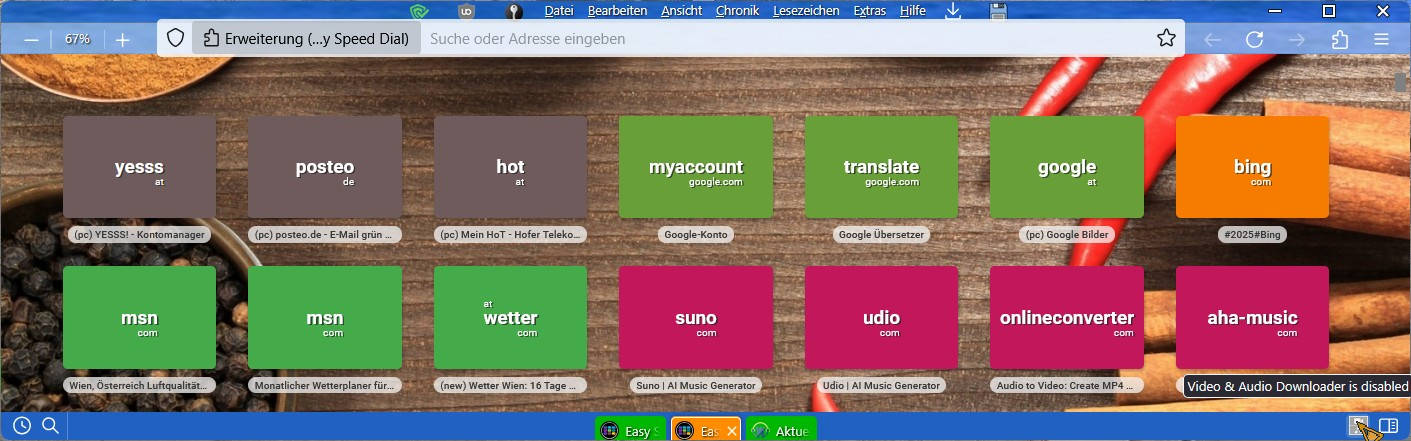The width and height of the screenshot is (1411, 441).
Task: Bookmark this page with the star
Action: coord(1165,39)
